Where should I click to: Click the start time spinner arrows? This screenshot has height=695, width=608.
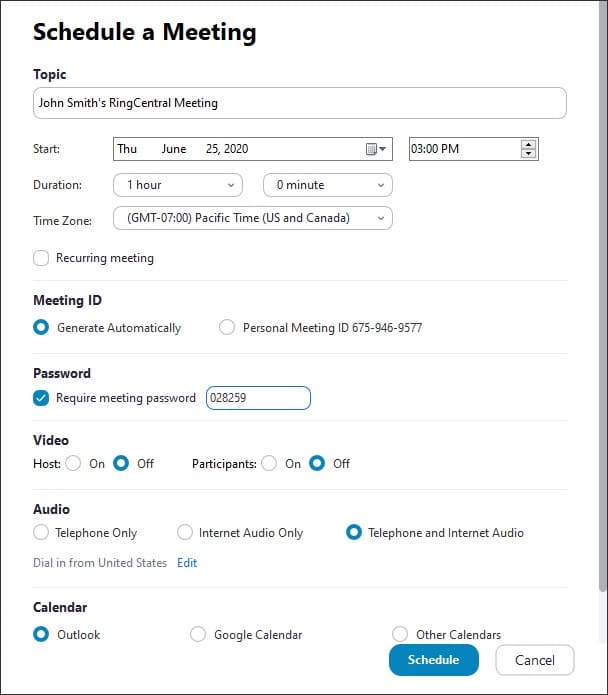pyautogui.click(x=529, y=149)
